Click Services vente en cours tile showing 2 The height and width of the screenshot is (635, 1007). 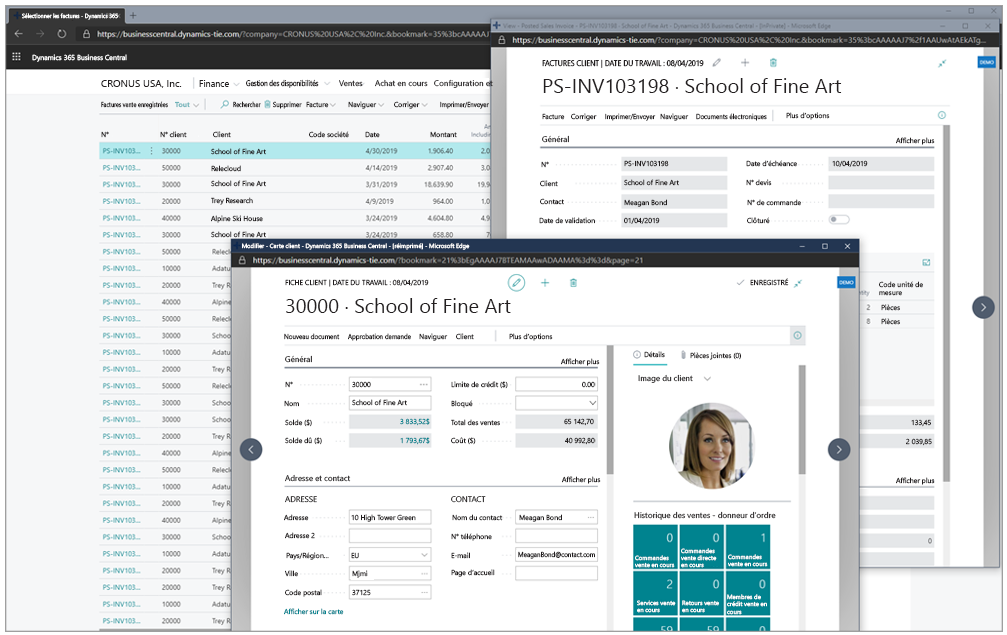pyautogui.click(x=655, y=593)
